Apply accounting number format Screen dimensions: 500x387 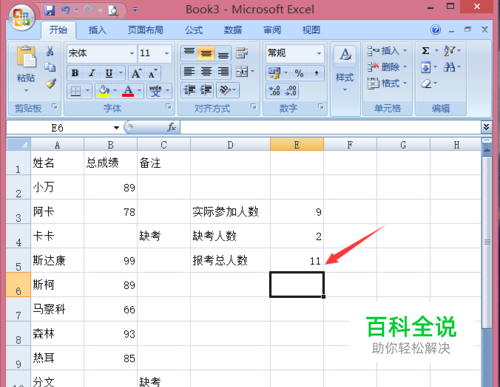point(275,73)
